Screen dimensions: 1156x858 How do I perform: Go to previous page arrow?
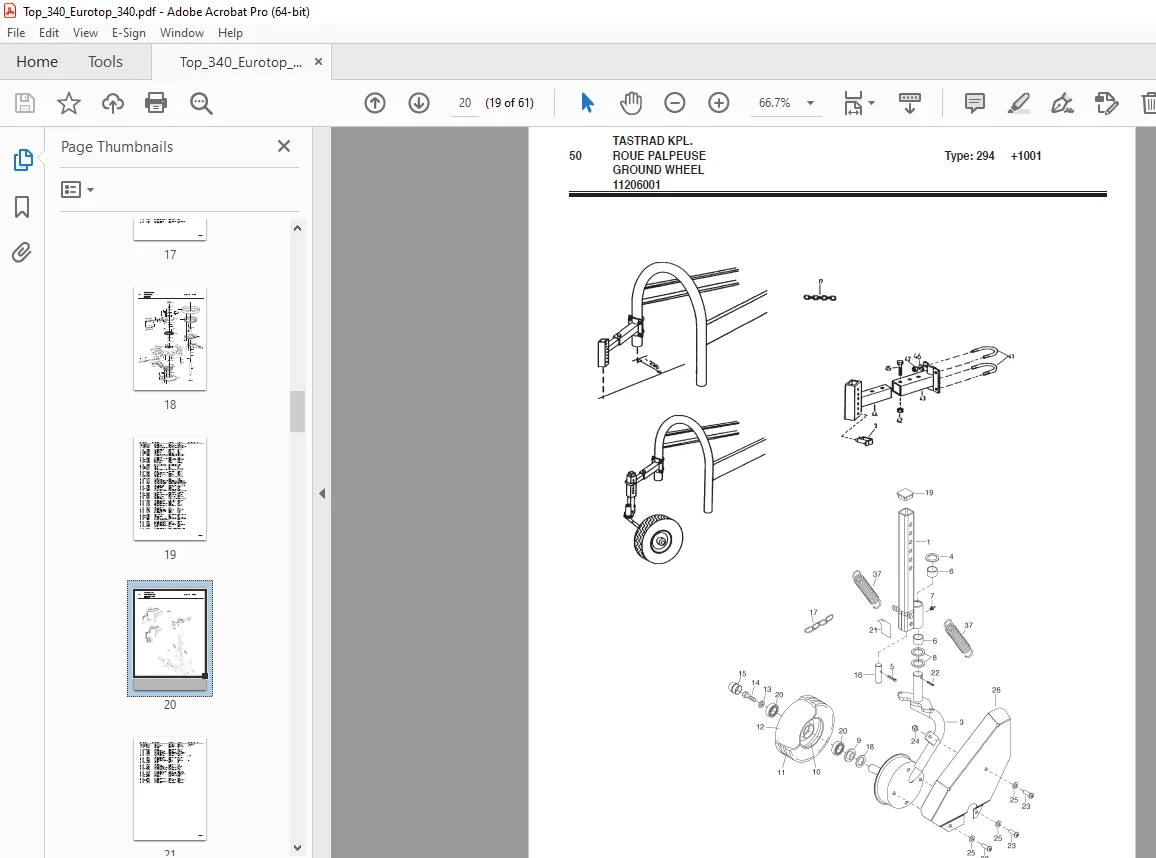(375, 103)
